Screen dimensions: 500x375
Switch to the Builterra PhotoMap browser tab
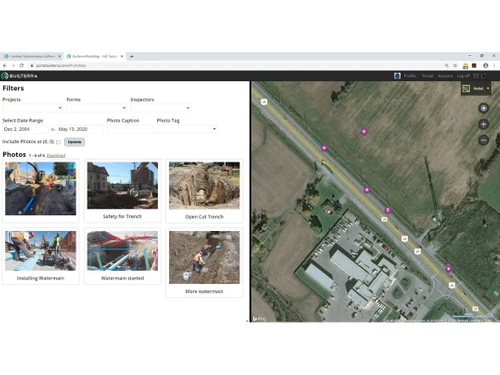(94, 56)
